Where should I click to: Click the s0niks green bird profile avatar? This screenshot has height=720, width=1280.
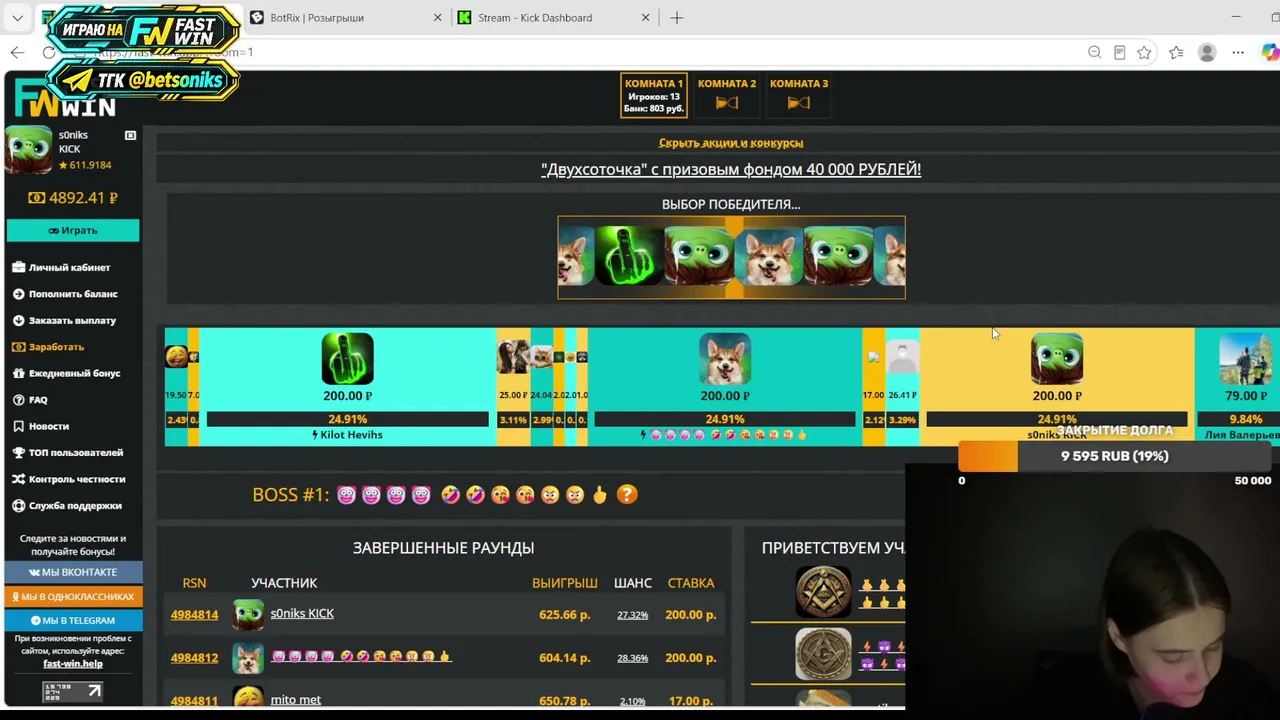[29, 151]
